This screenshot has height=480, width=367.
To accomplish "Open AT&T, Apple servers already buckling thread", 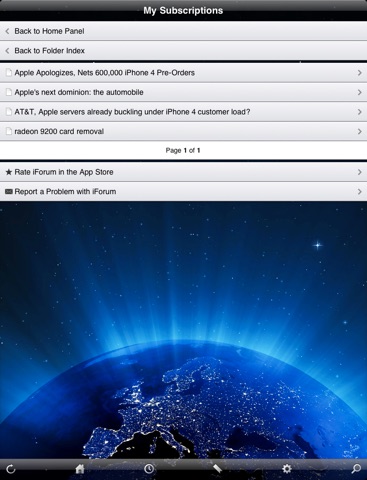I will pyautogui.click(x=183, y=112).
